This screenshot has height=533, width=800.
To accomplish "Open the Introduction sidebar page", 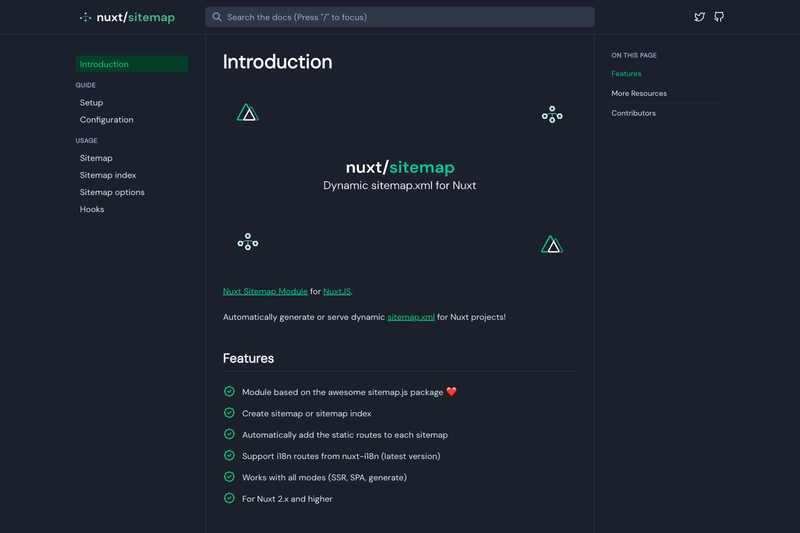I will [132, 64].
